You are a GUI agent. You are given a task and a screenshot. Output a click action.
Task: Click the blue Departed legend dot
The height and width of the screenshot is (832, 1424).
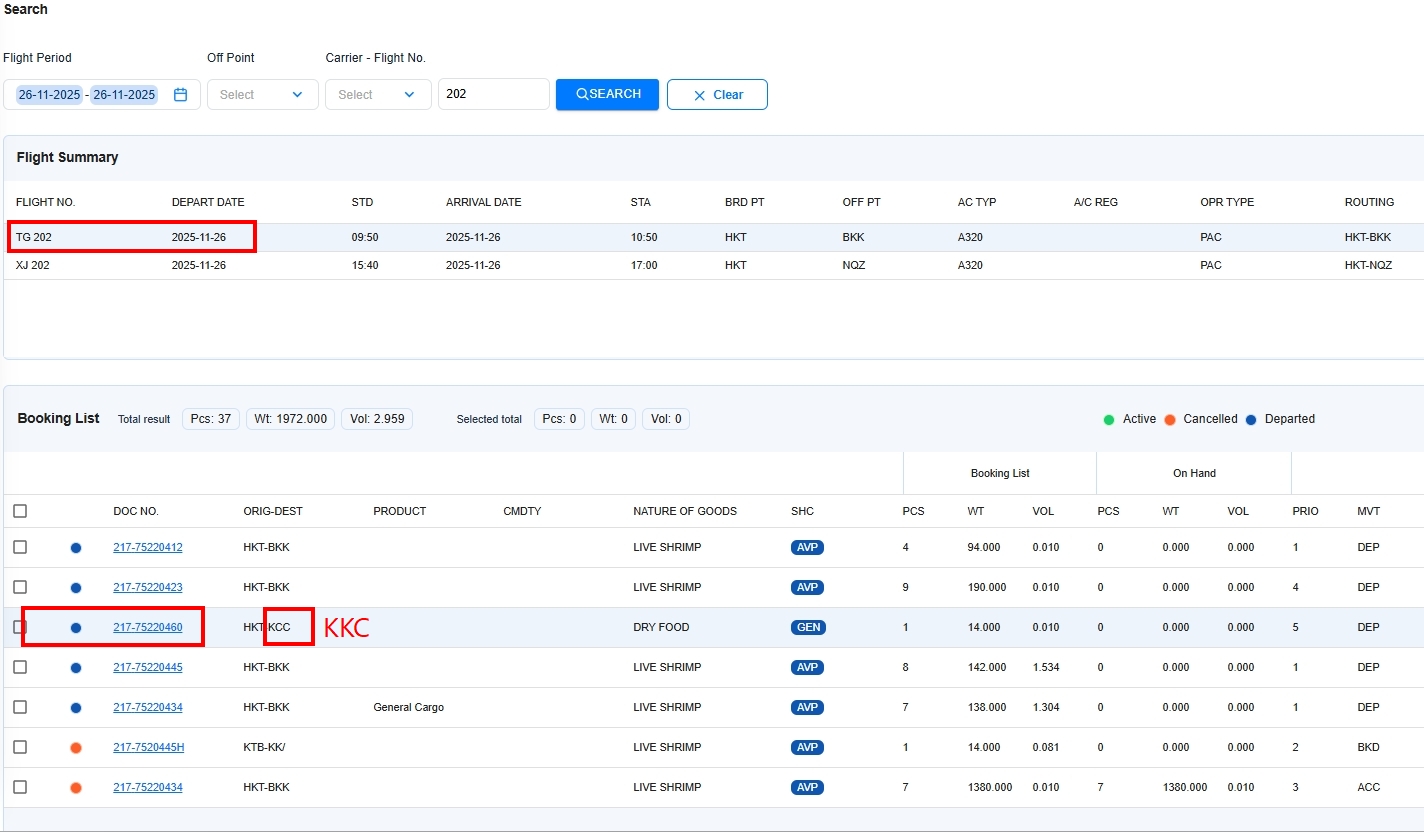click(x=1251, y=420)
